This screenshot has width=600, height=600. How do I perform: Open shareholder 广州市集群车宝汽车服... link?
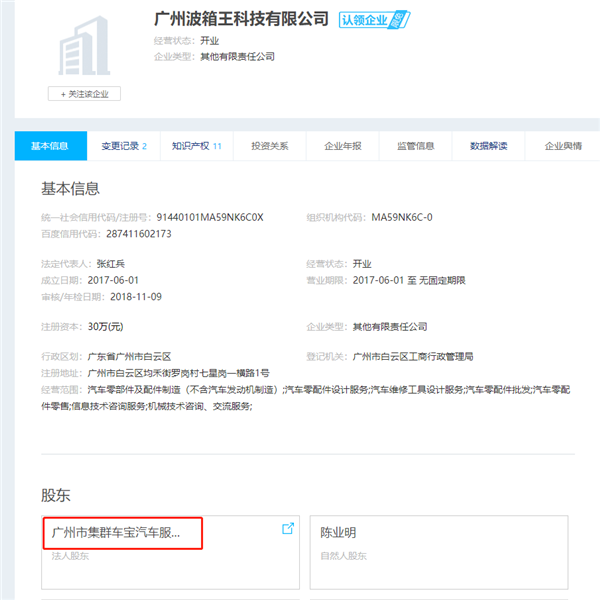point(116,532)
